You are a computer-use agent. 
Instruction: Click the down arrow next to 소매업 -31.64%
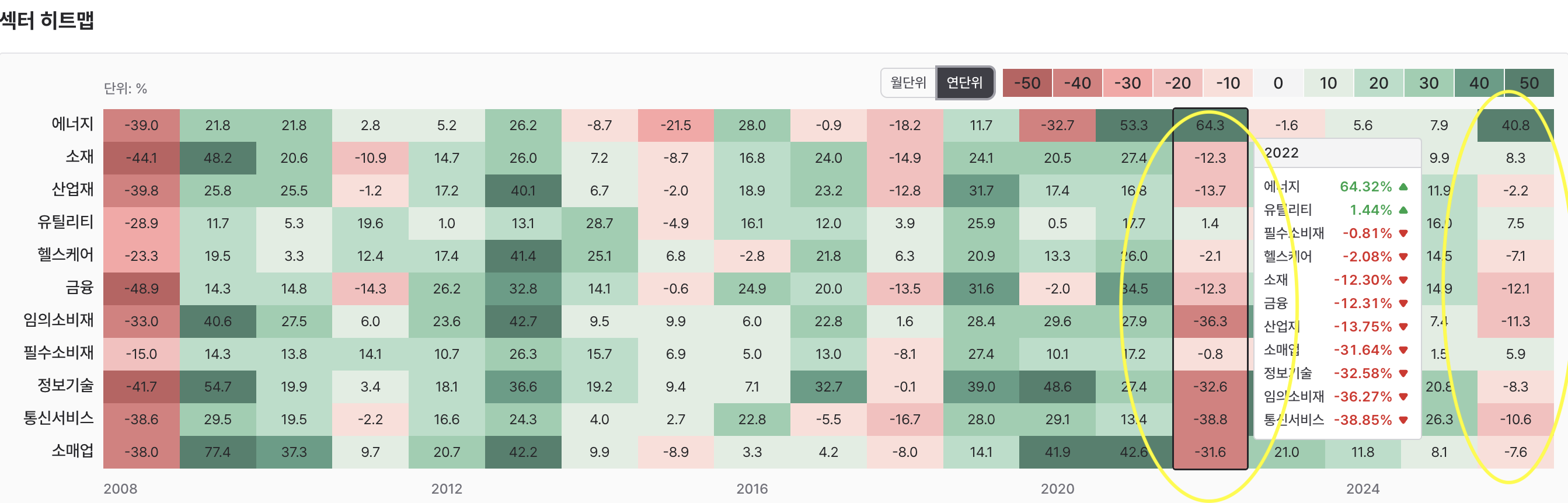(x=1403, y=350)
